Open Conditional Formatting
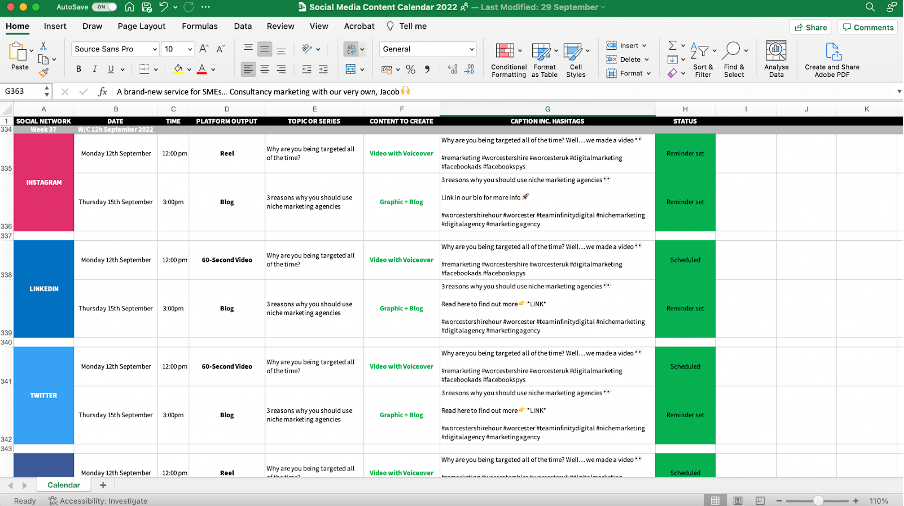This screenshot has width=904, height=506. (508, 59)
